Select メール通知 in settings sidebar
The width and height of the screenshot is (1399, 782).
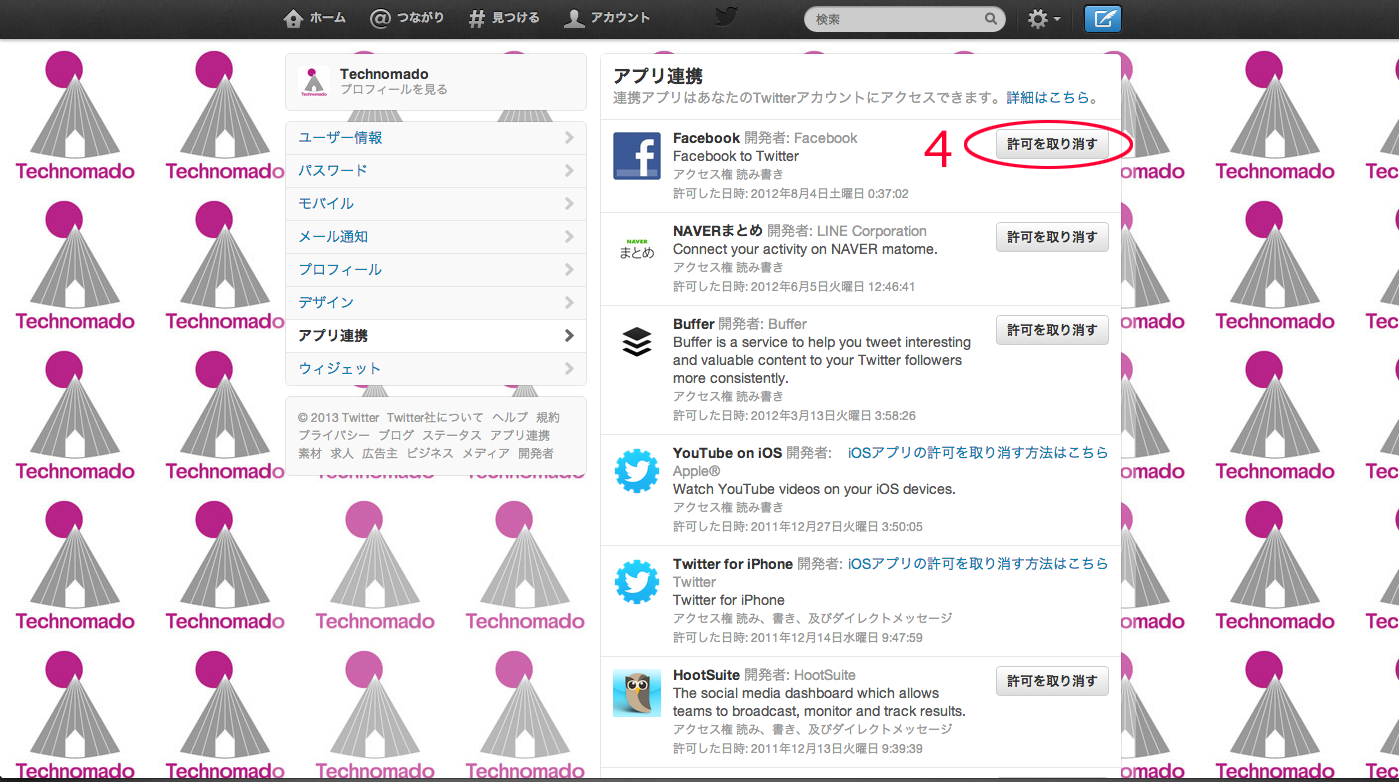click(x=436, y=237)
